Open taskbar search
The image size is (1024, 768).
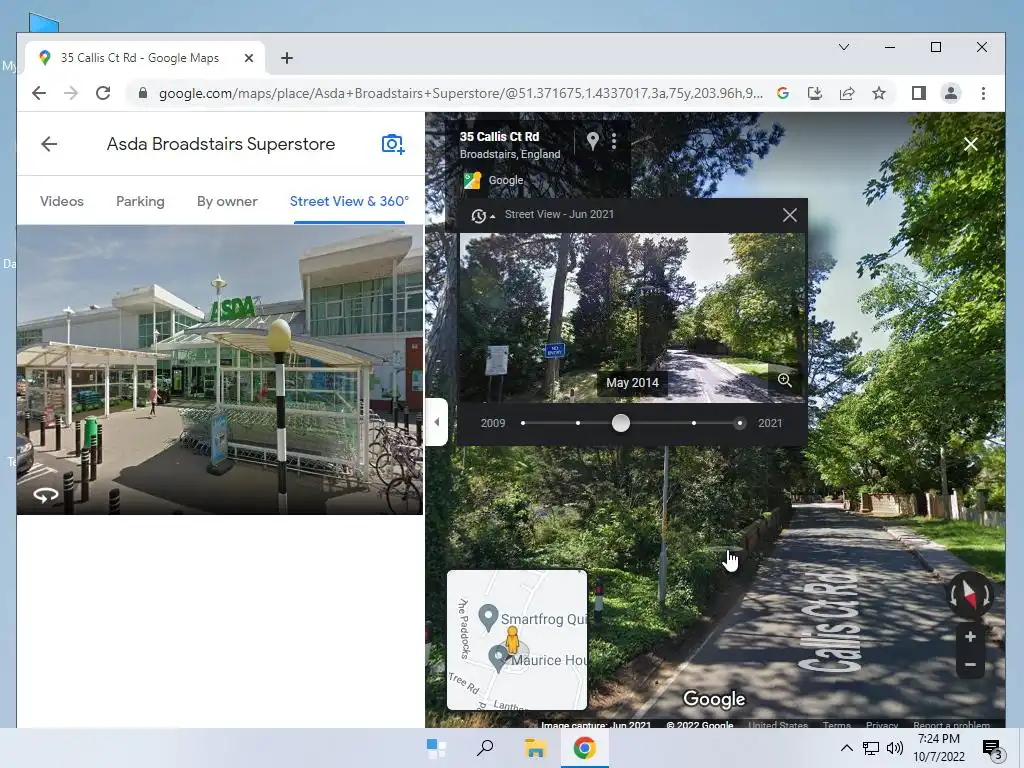485,748
